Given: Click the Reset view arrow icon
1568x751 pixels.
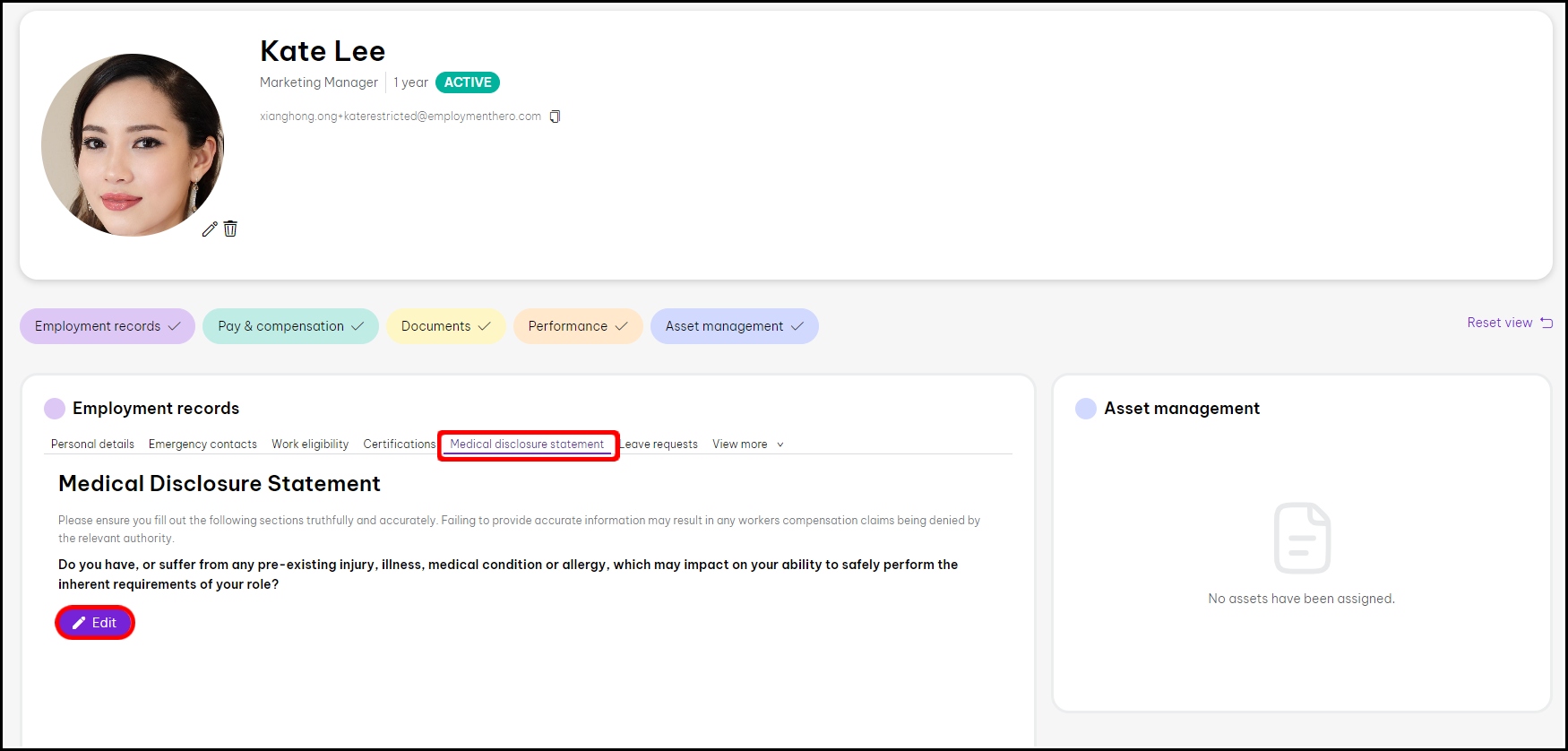Looking at the screenshot, I should (x=1546, y=323).
